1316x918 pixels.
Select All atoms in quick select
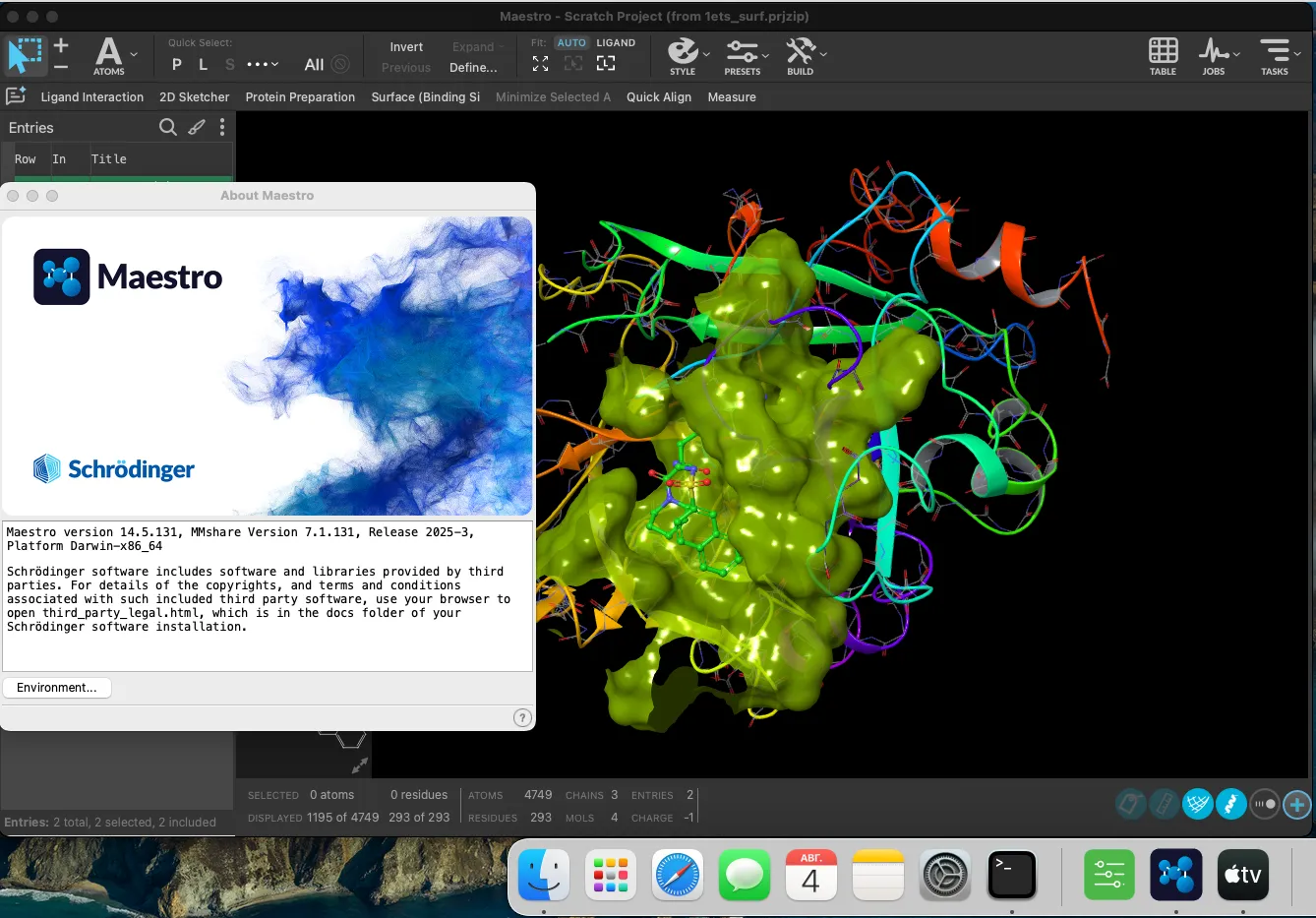tap(314, 65)
